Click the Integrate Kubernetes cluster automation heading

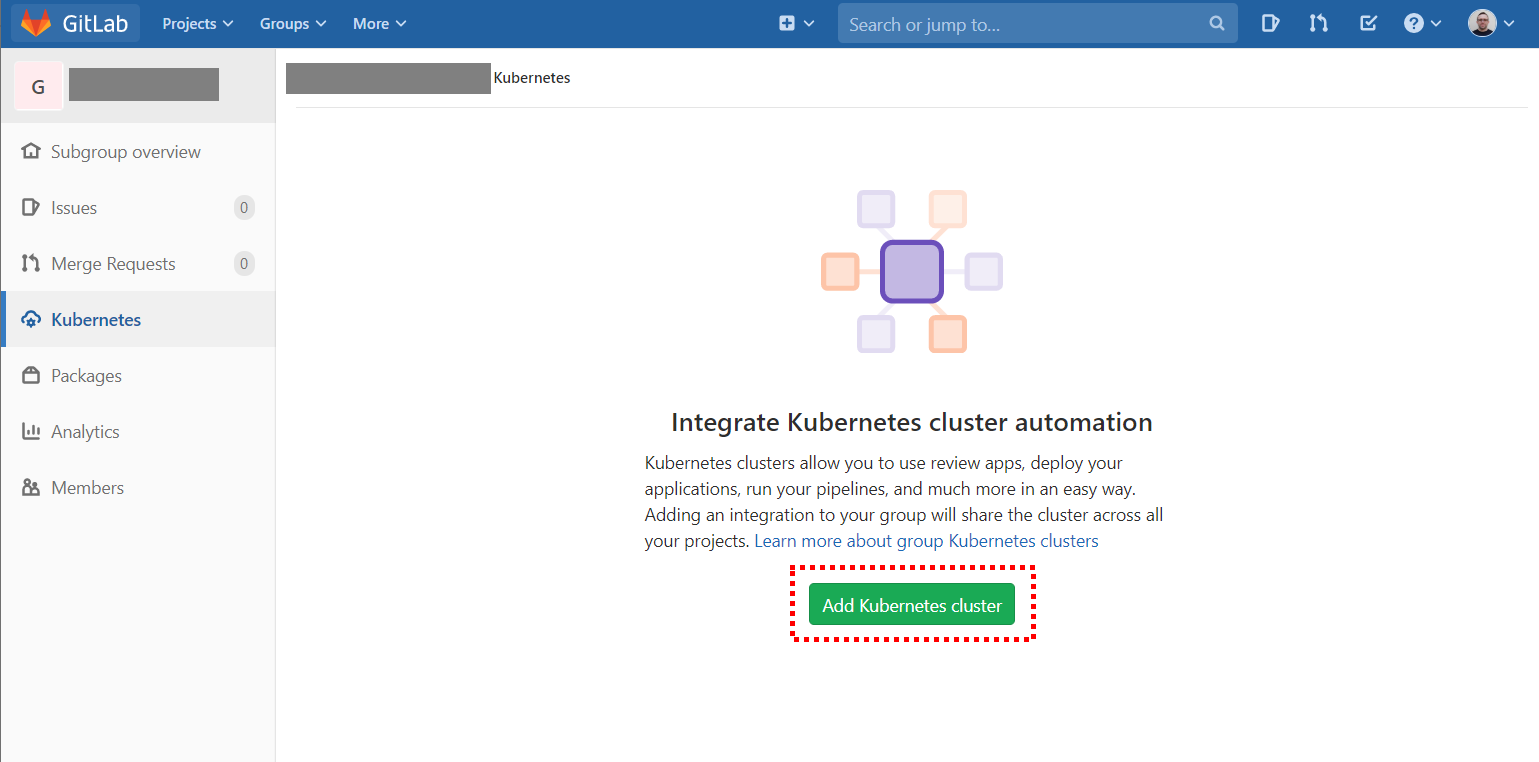912,422
